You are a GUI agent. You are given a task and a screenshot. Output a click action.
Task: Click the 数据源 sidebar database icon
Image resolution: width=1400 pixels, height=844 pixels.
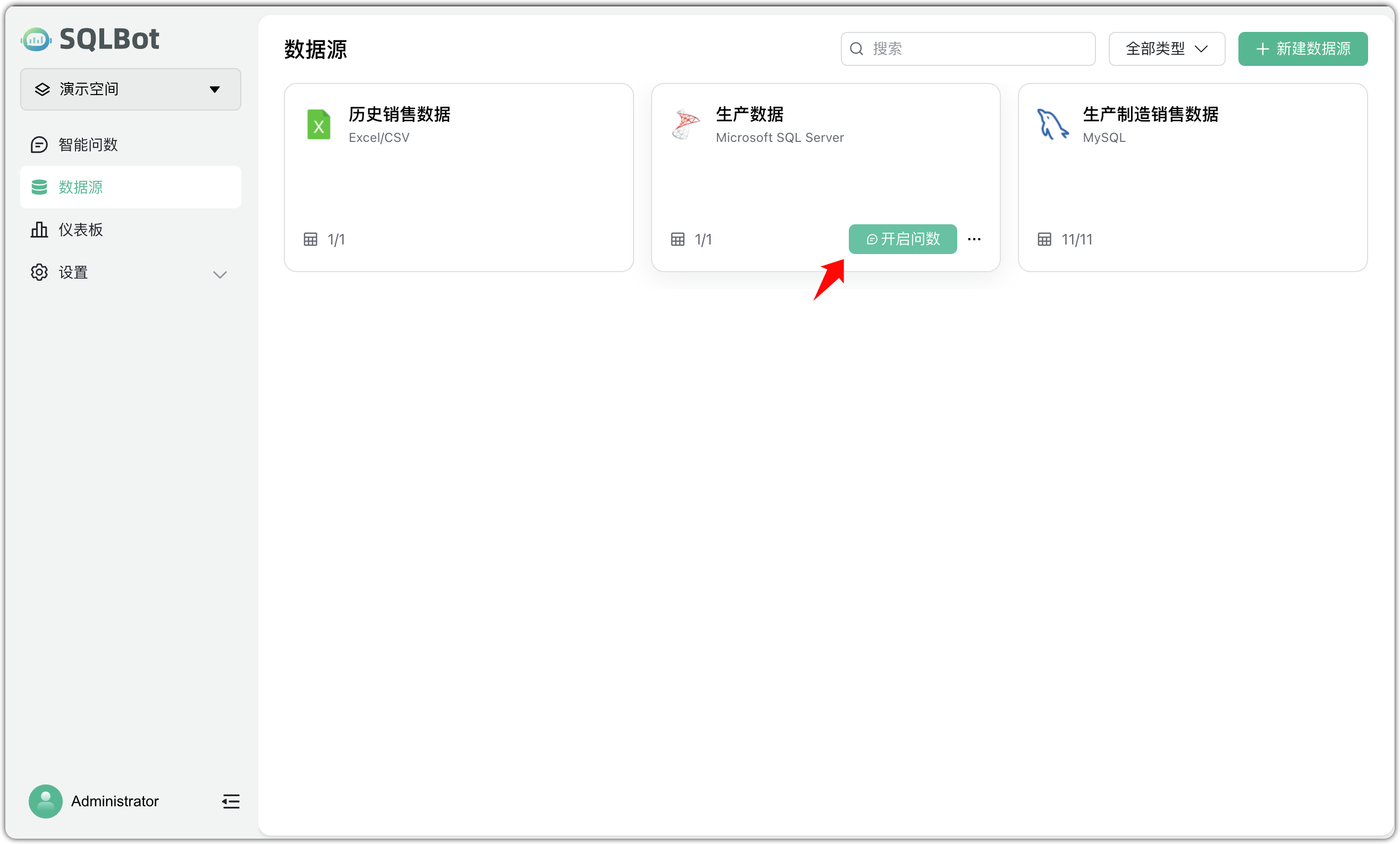click(39, 187)
